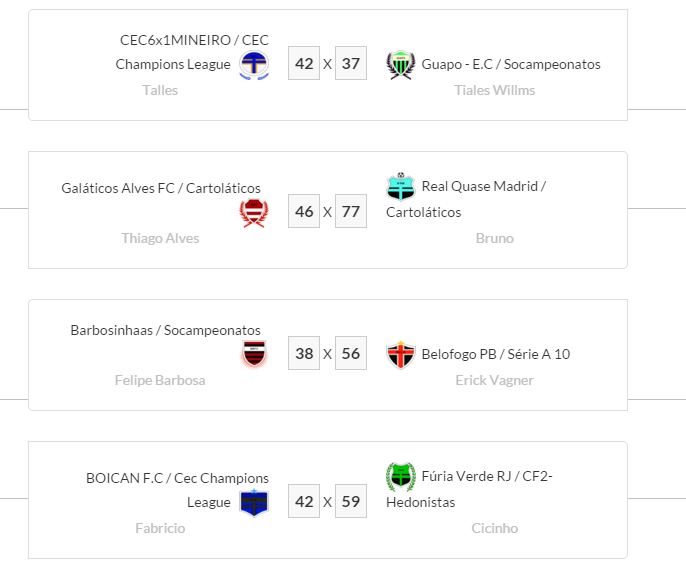Viewport: 686px width, 570px height.
Task: Open Belofogo PB / Série A 10 team
Action: [x=496, y=354]
